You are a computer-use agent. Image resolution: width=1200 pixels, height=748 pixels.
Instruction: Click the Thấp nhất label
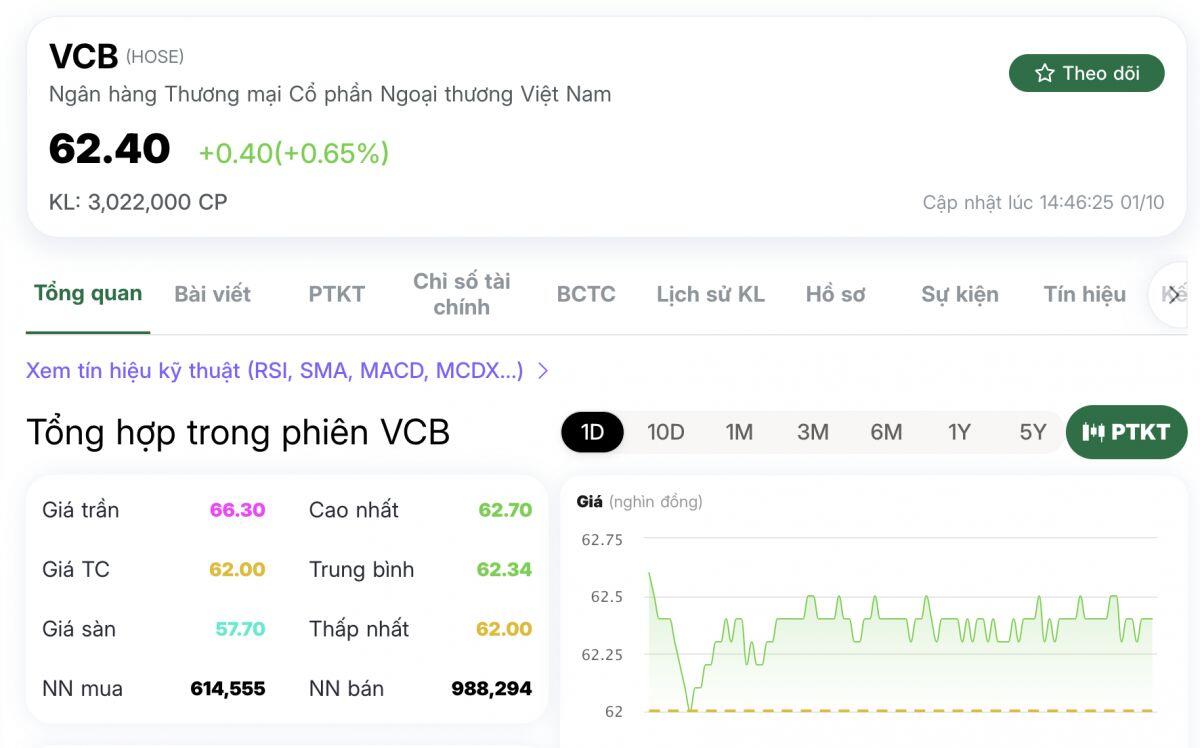point(359,629)
